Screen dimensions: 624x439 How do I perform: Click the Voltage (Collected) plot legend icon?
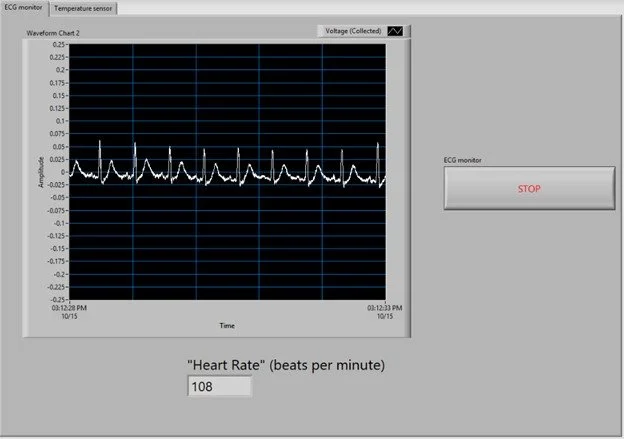point(395,31)
